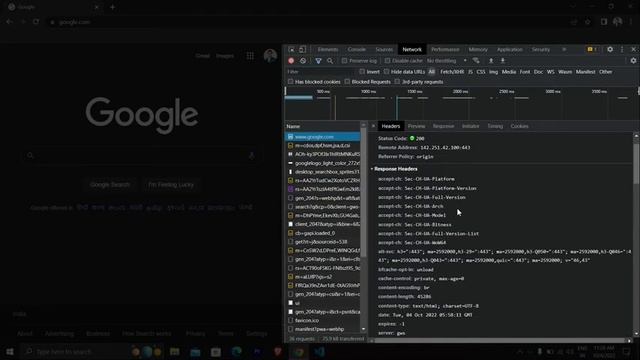Viewport: 640px width, 360px height.
Task: Check 3rd-party requests checkbox
Action: (397, 82)
